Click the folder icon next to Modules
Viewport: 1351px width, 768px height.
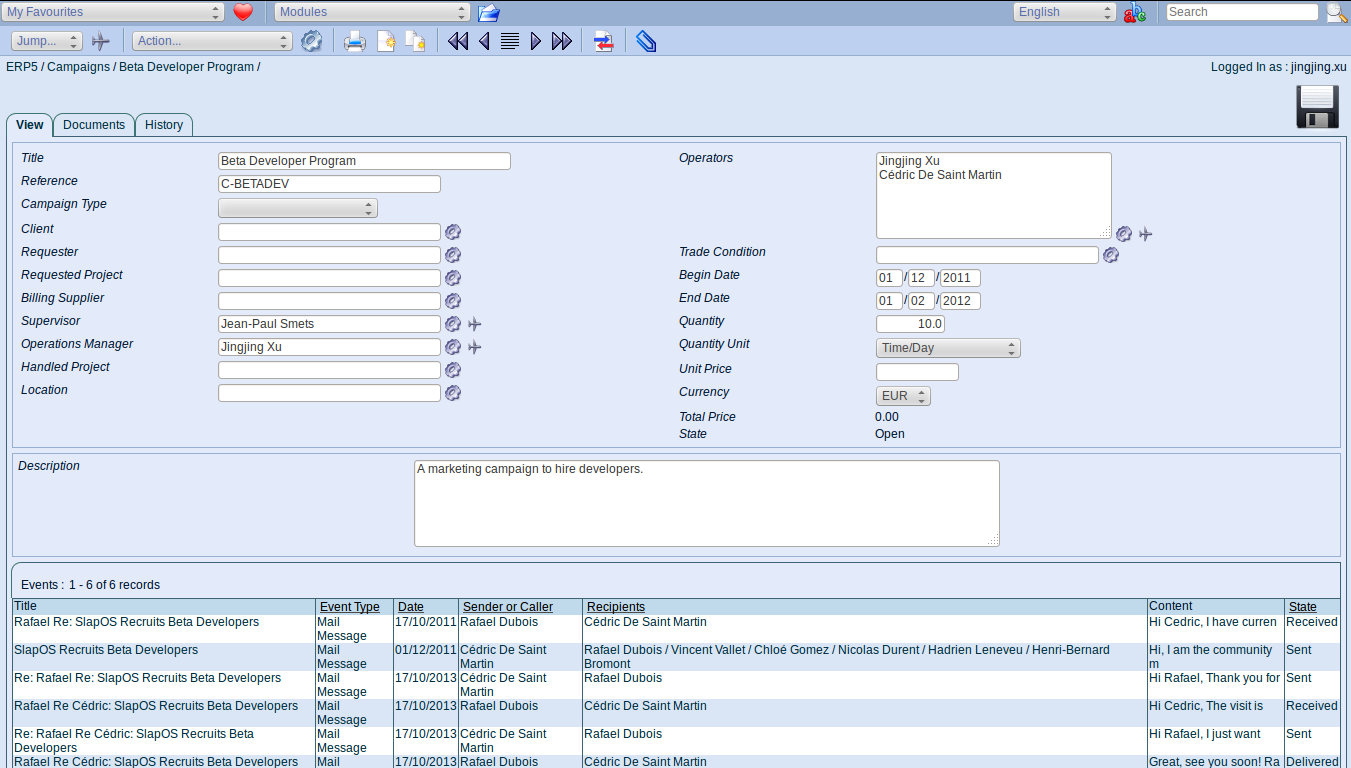[x=488, y=12]
